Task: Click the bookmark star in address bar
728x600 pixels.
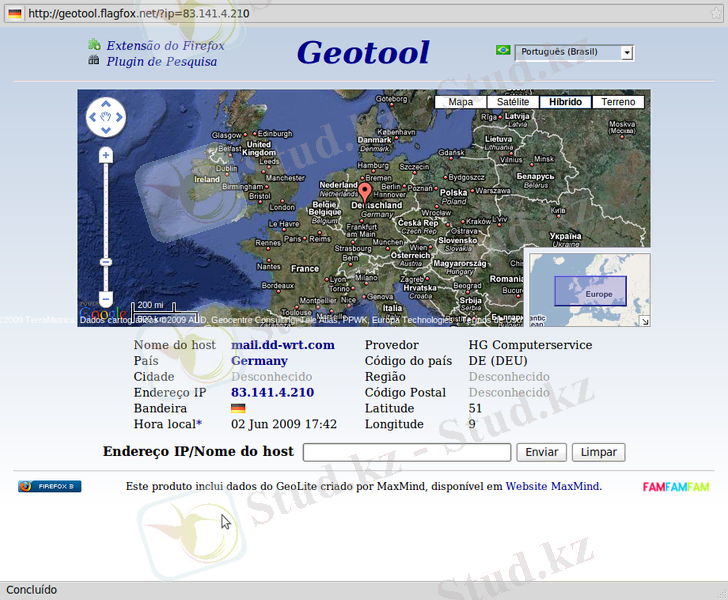Action: [x=716, y=13]
